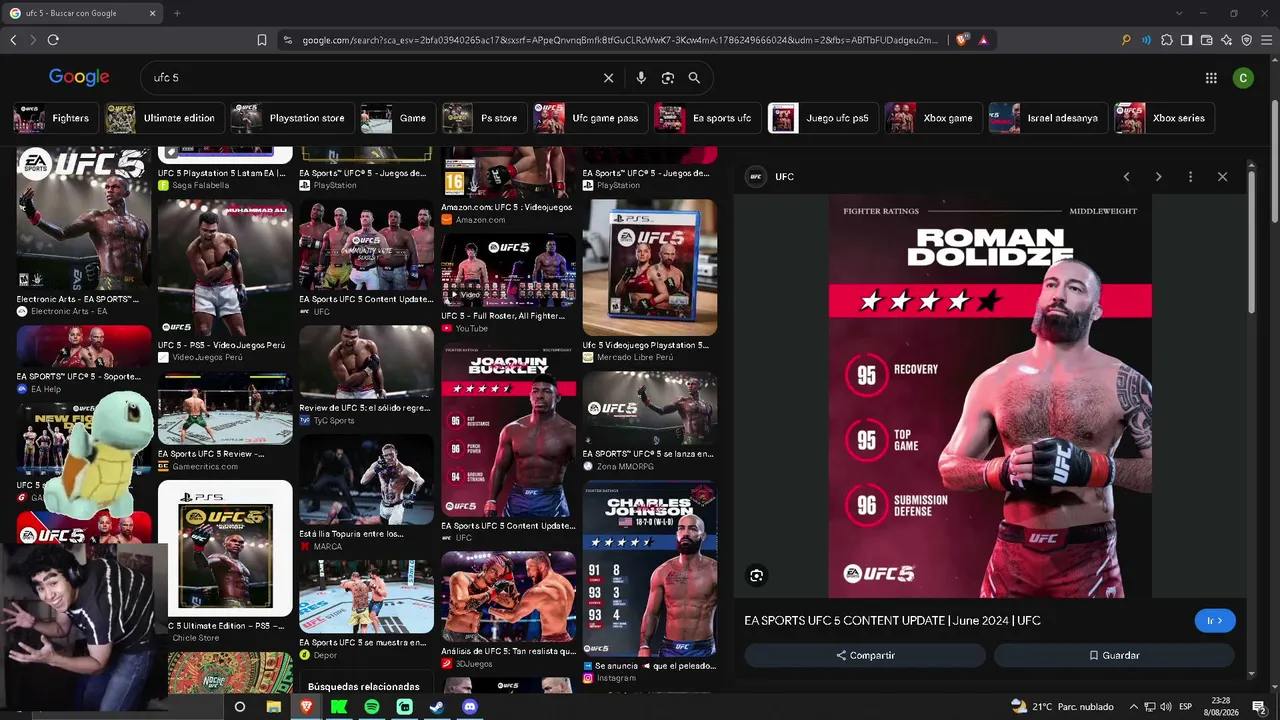Open 'EA SPORTS UFC 5 CONTENT UPDATE' title link
The width and height of the screenshot is (1280, 720).
pos(893,621)
